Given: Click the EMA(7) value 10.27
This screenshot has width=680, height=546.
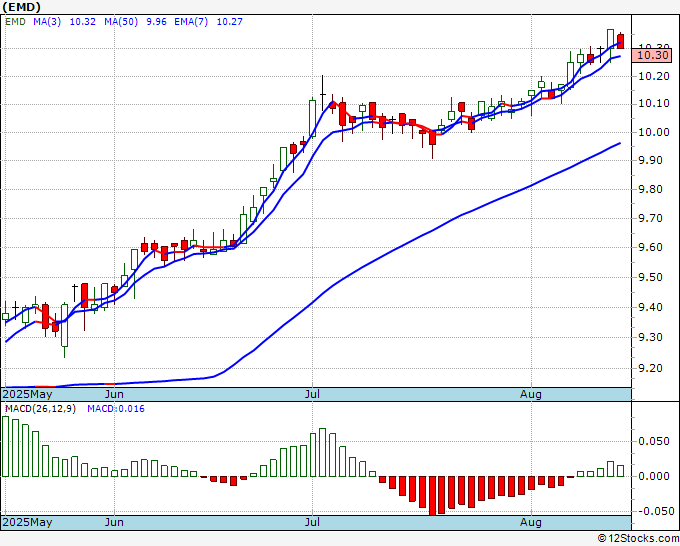Looking at the screenshot, I should click(229, 21).
